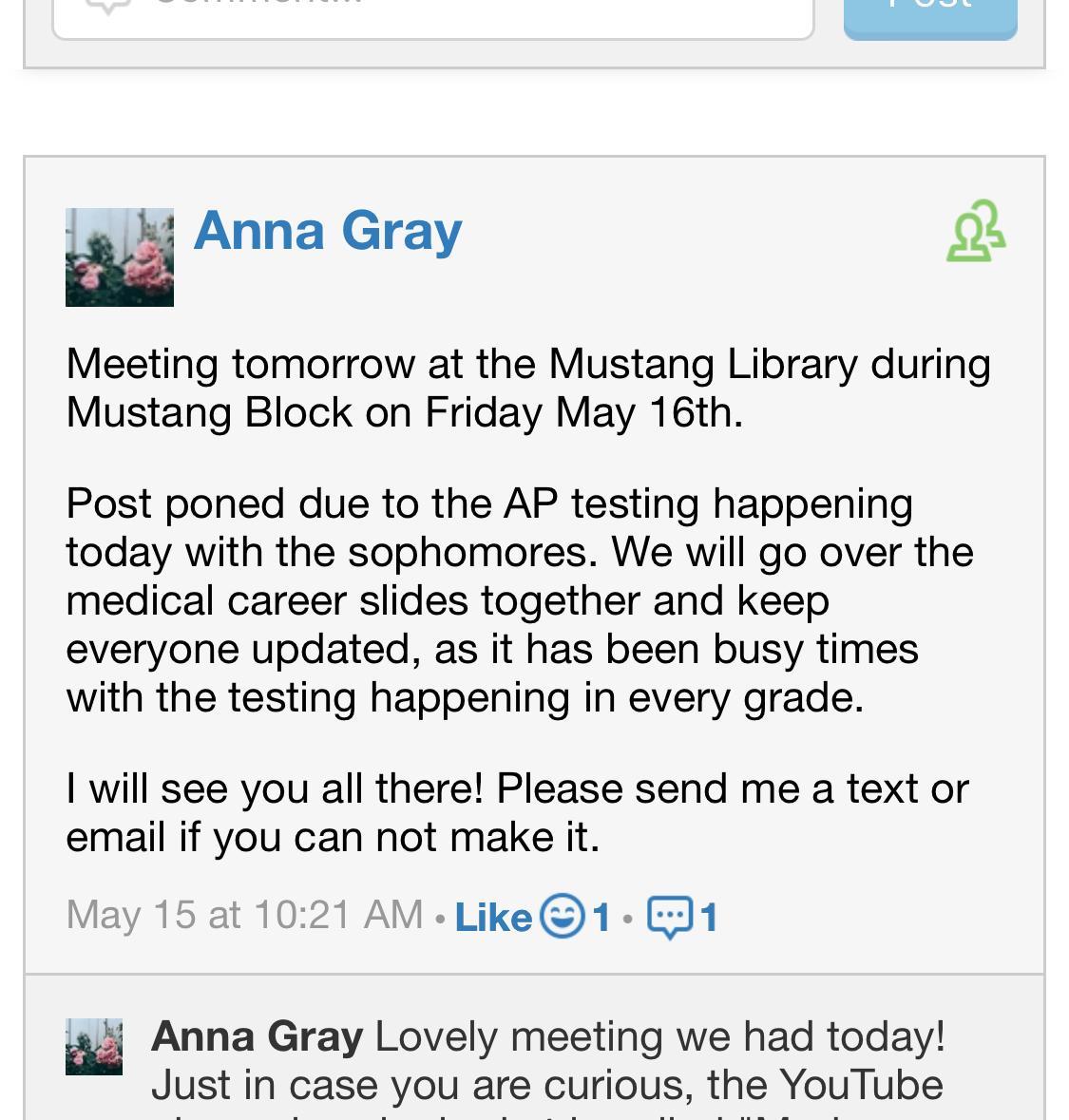Click Anna Gray's rose profile picture on post

(x=120, y=257)
